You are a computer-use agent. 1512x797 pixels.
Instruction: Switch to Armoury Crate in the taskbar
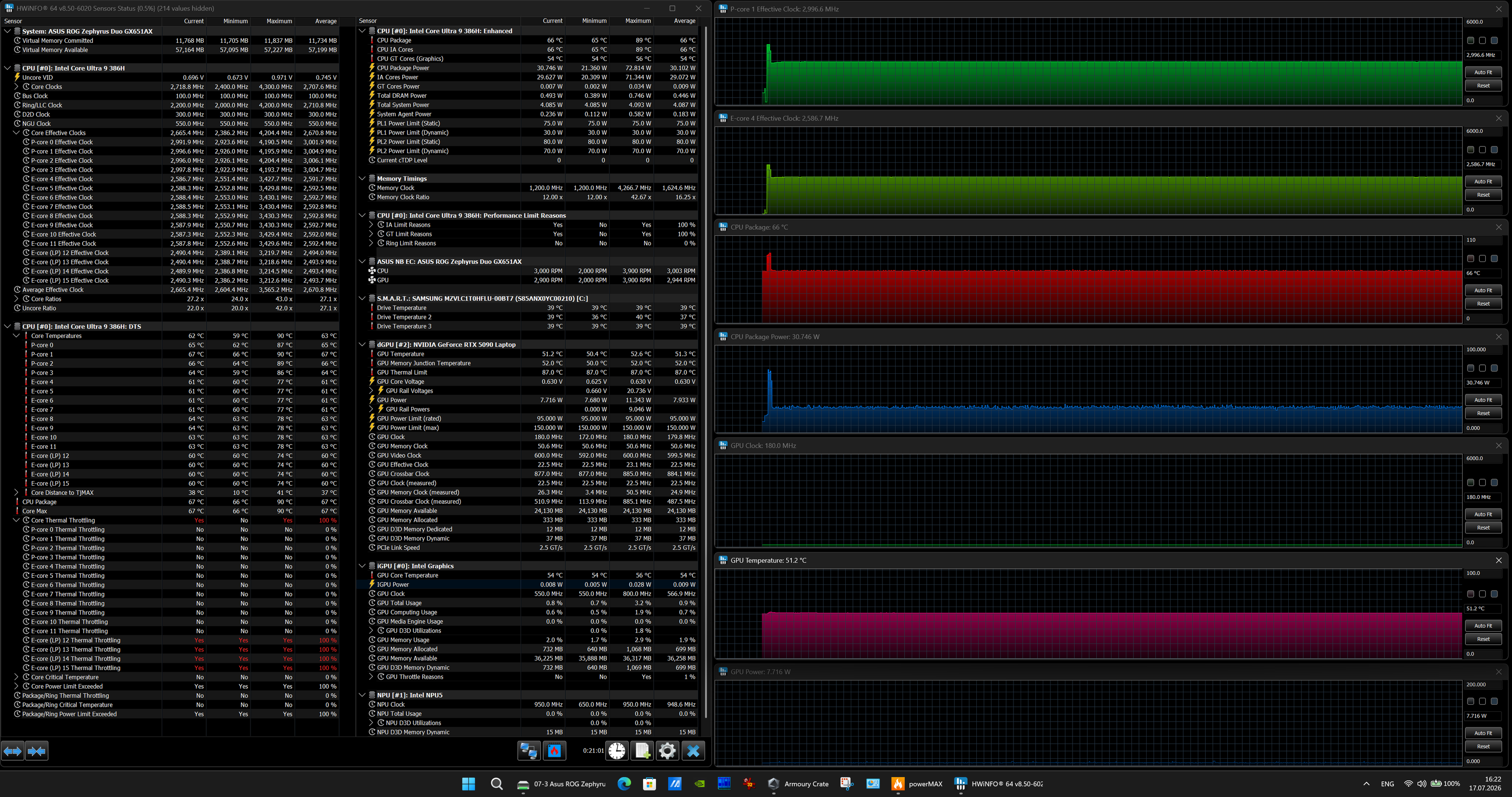click(798, 784)
